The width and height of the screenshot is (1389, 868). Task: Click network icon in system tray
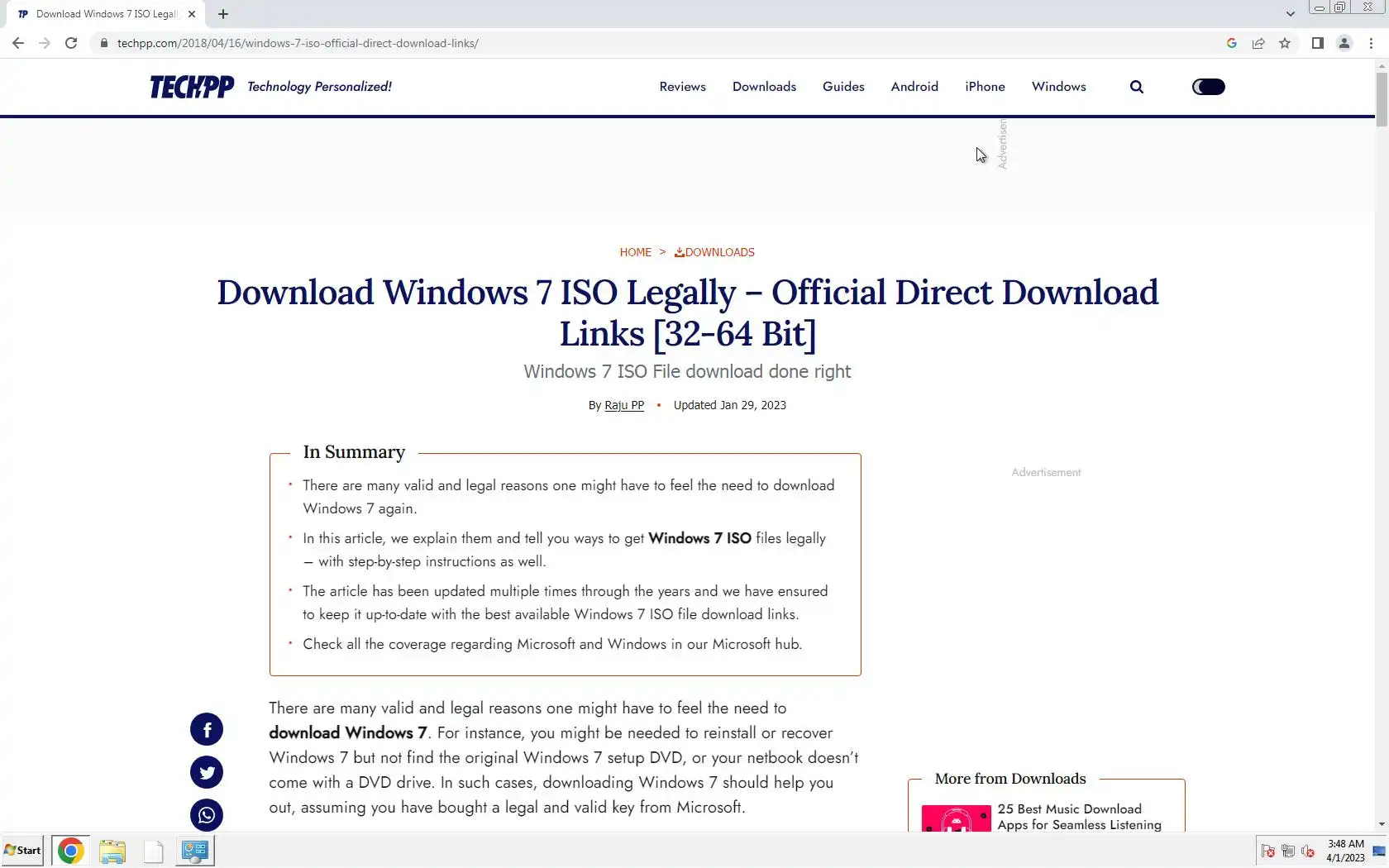point(1288,851)
